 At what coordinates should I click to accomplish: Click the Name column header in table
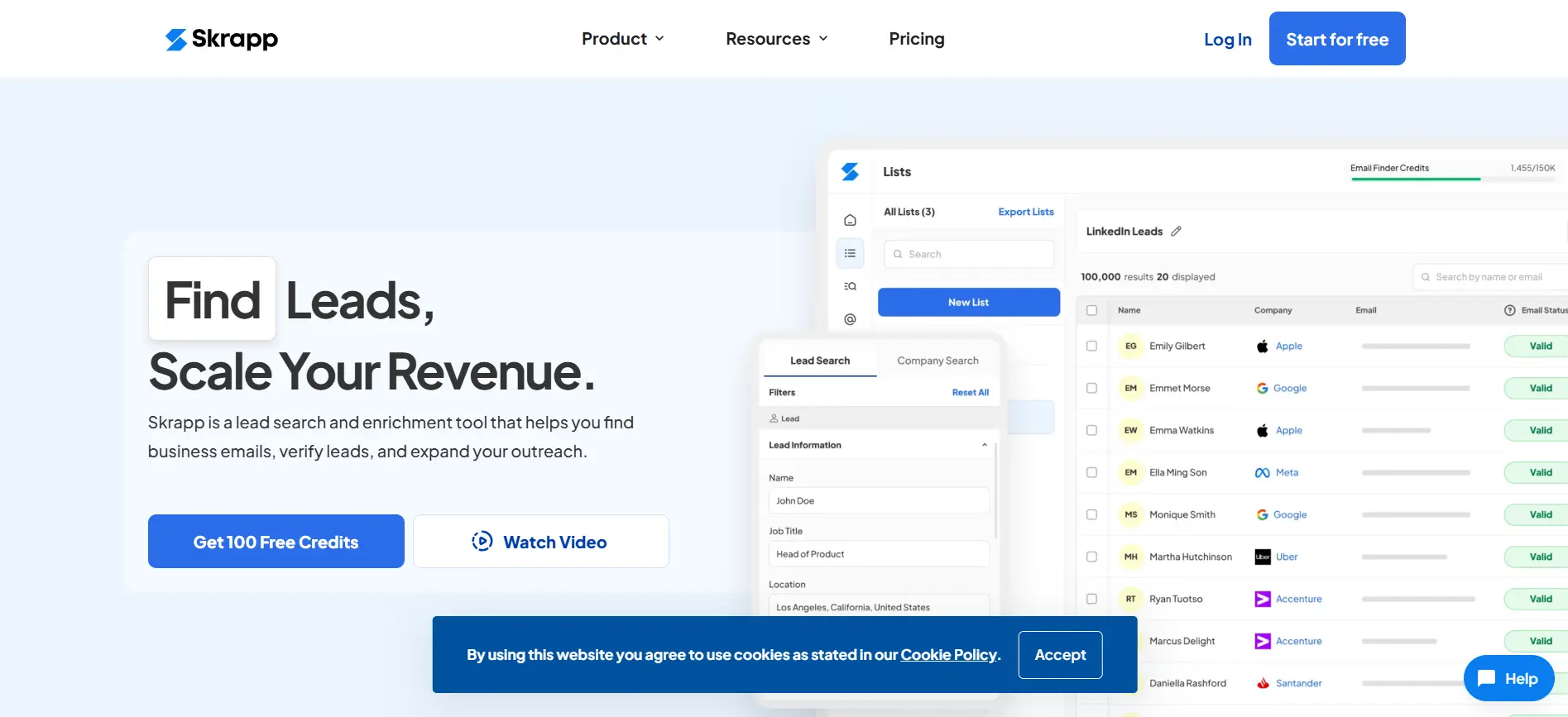point(1129,311)
